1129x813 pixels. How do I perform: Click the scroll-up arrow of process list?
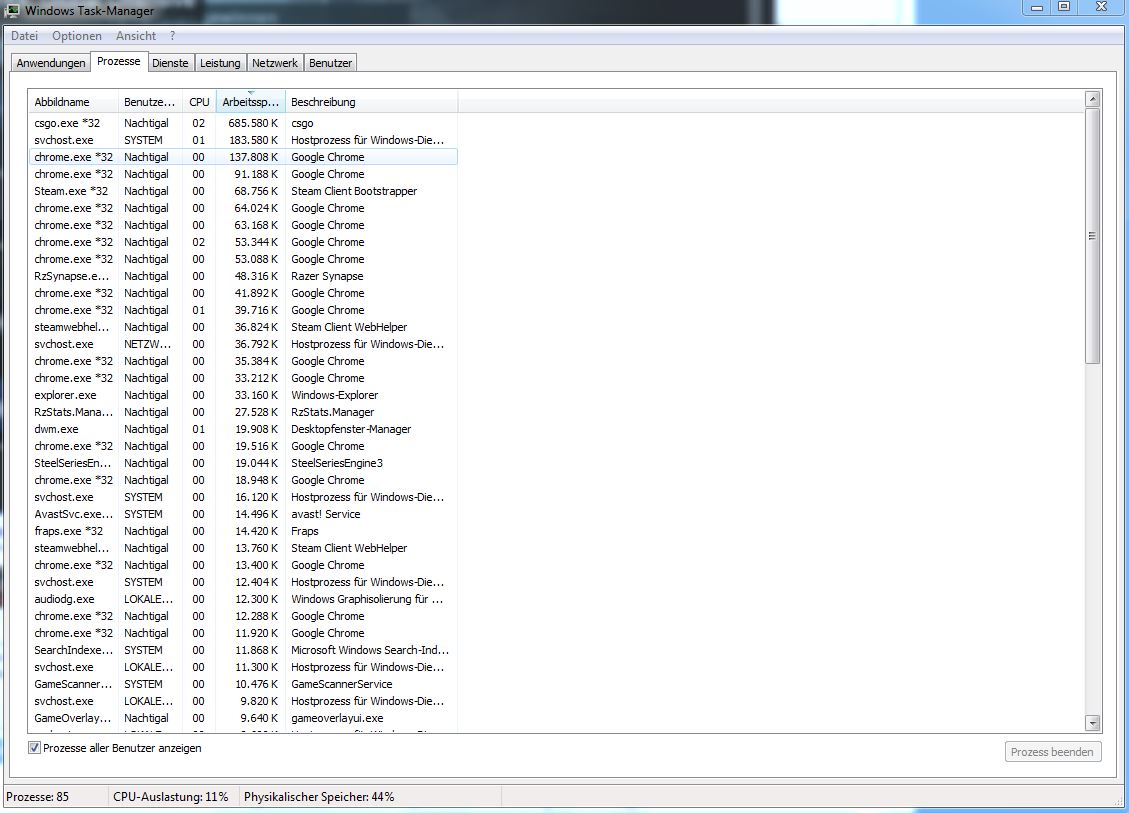click(1092, 99)
